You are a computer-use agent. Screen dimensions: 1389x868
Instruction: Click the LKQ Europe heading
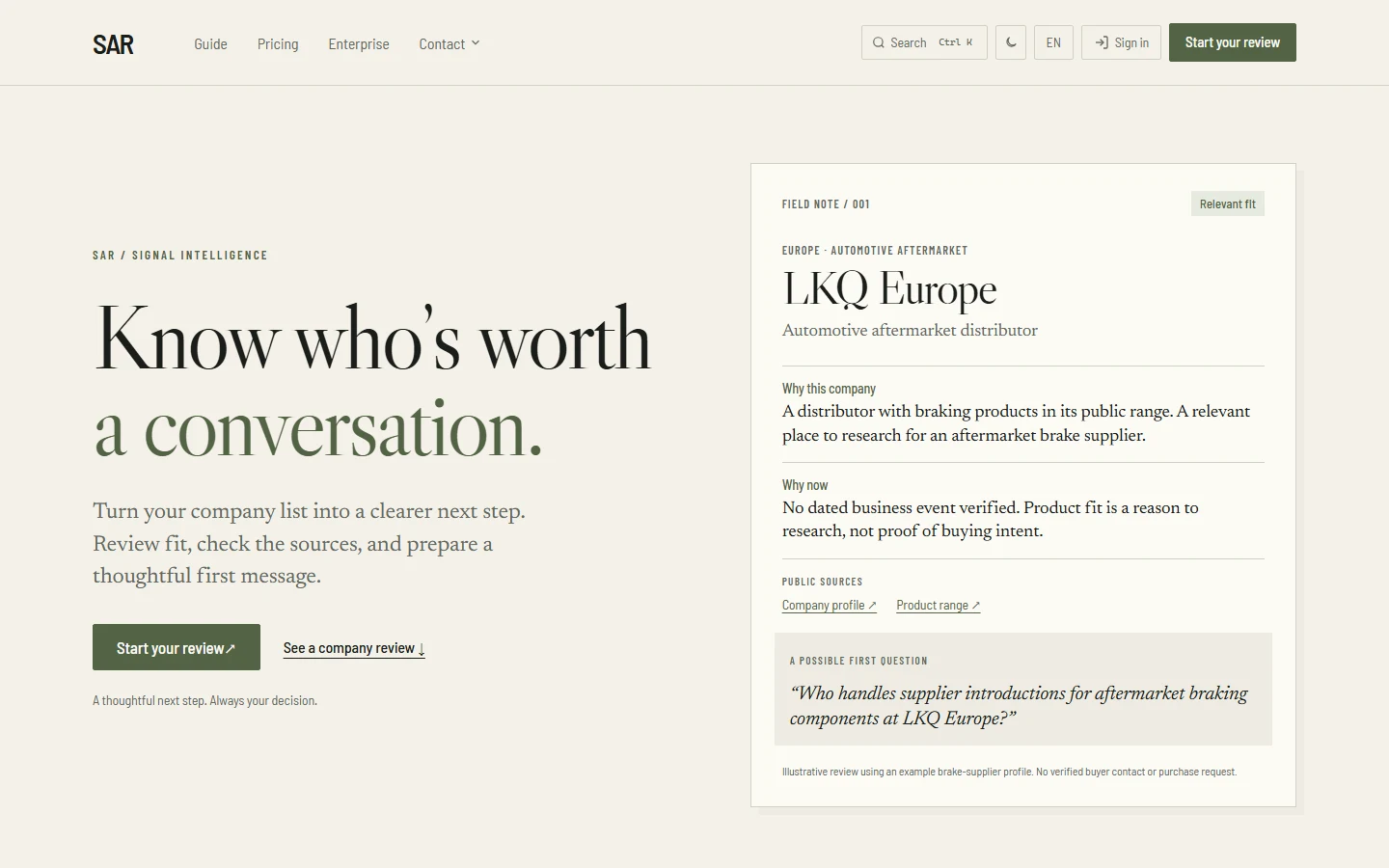pos(889,289)
